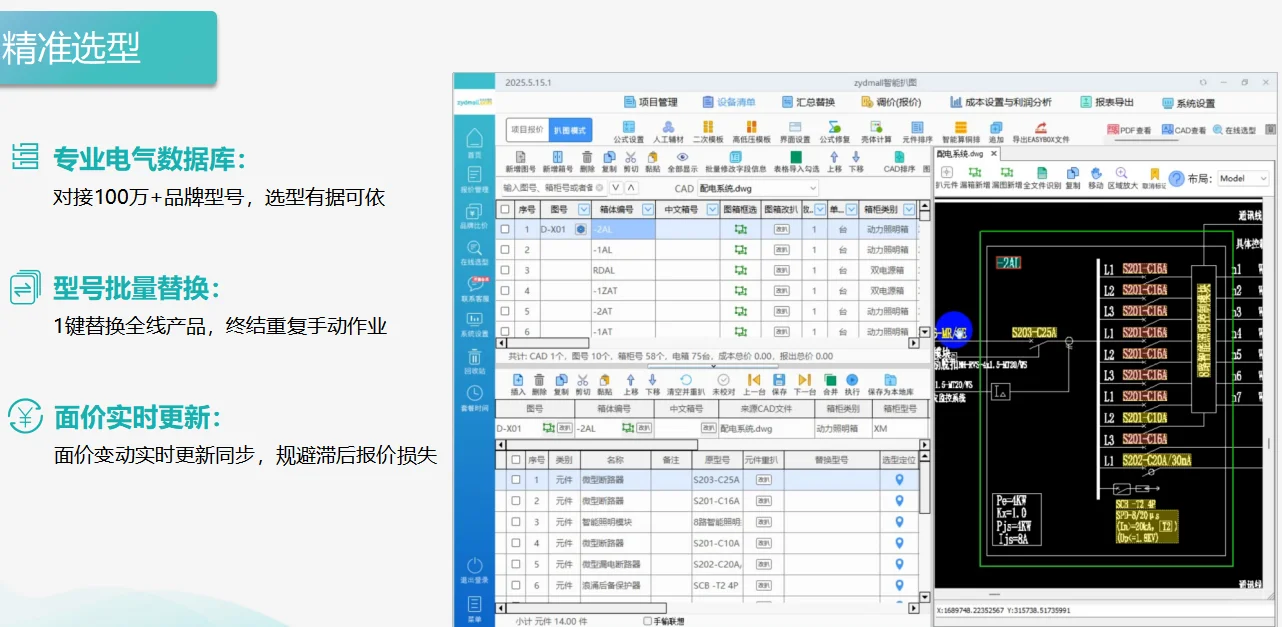Viewport: 1282px width, 627px height.
Task: Open the 高低压模板 tool
Action: (x=752, y=127)
